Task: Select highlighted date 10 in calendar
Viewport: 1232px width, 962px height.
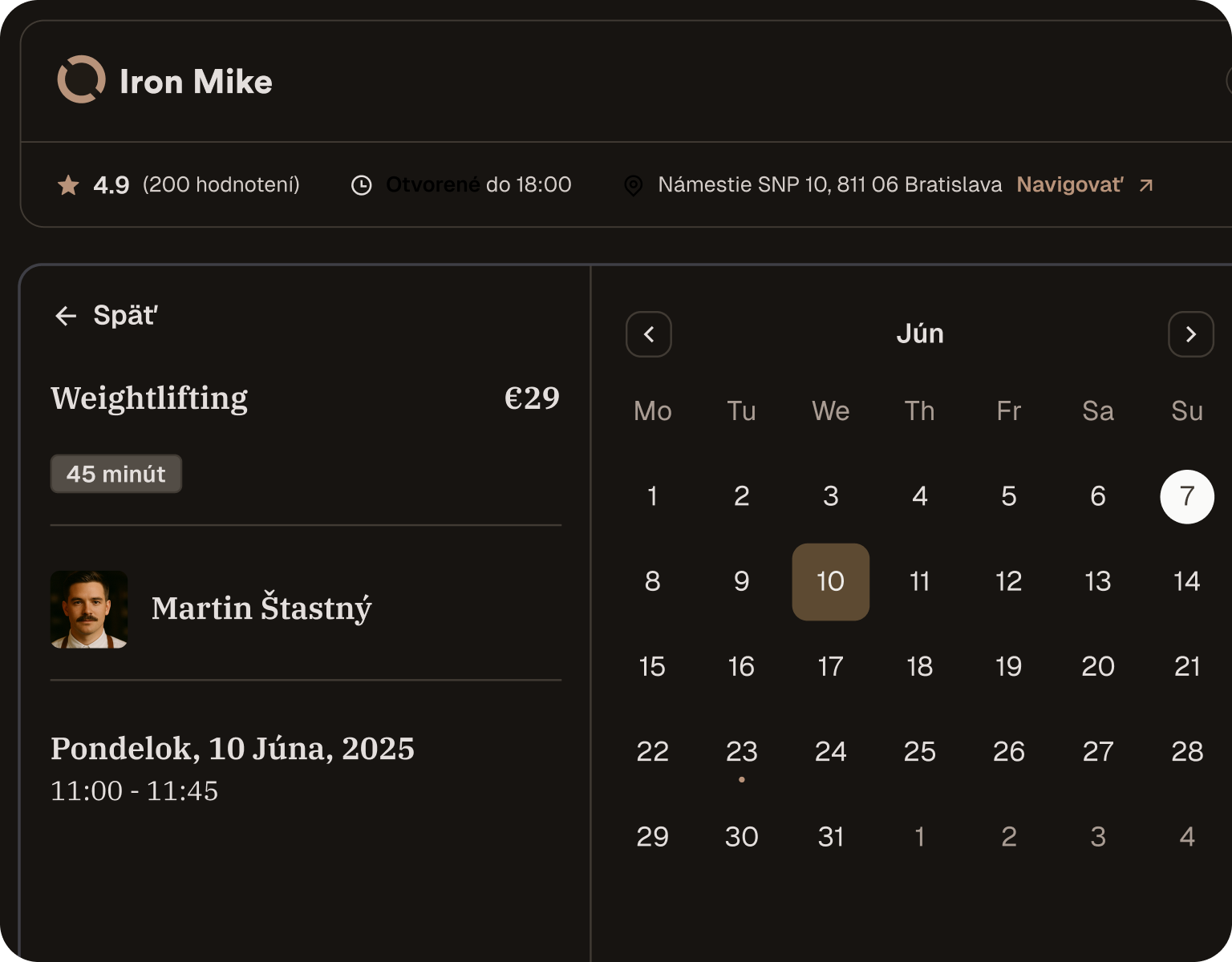Action: 830,581
